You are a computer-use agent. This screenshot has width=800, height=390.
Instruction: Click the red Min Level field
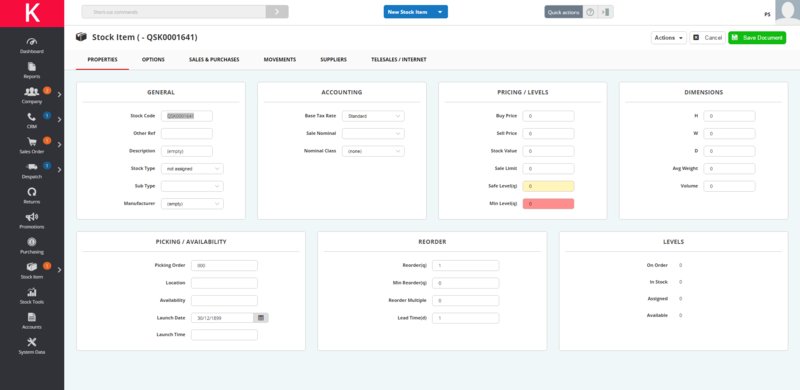tap(548, 204)
